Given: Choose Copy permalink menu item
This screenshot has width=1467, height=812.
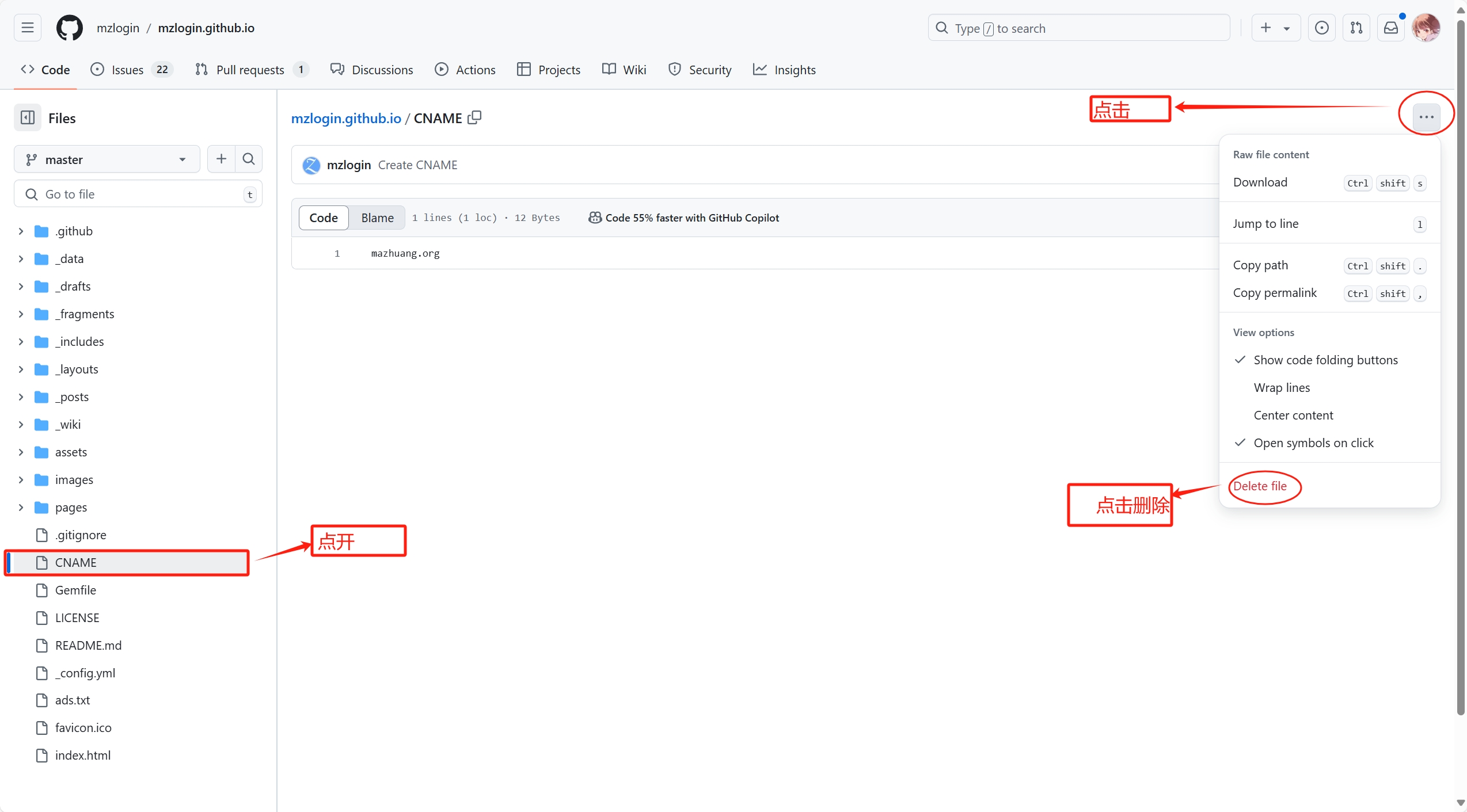Looking at the screenshot, I should click(x=1330, y=293).
